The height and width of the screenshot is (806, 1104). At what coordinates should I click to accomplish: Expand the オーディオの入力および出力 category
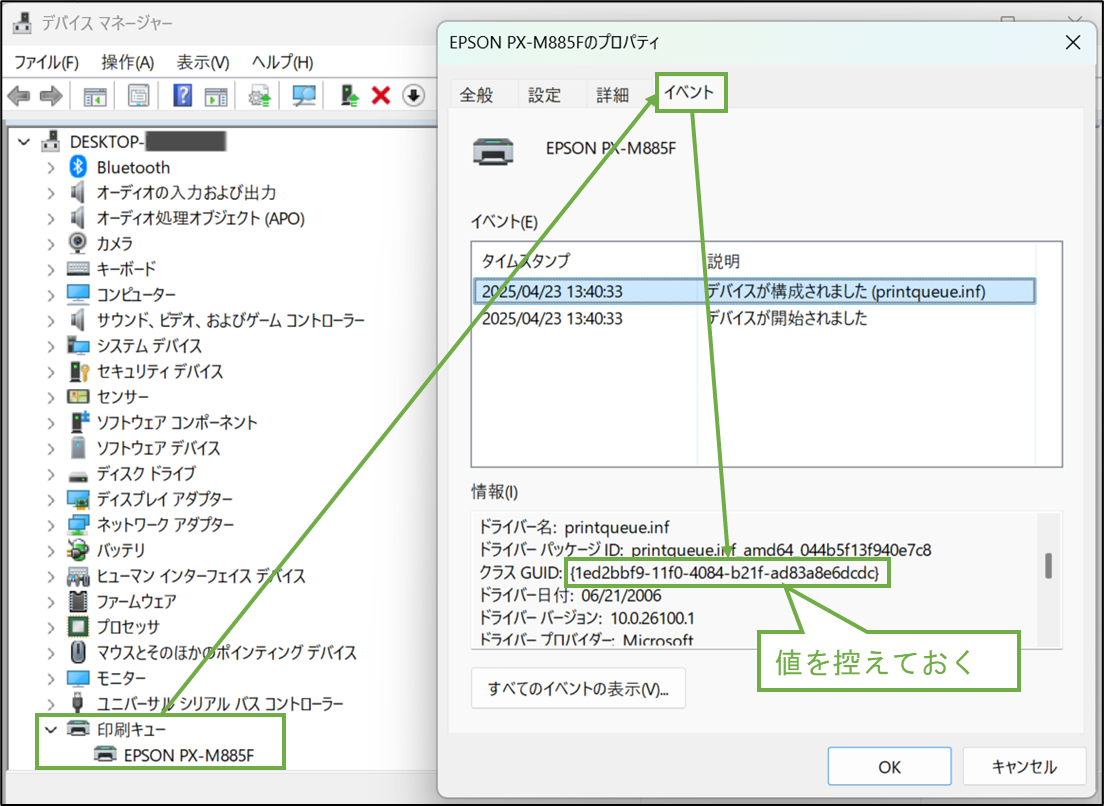point(51,193)
